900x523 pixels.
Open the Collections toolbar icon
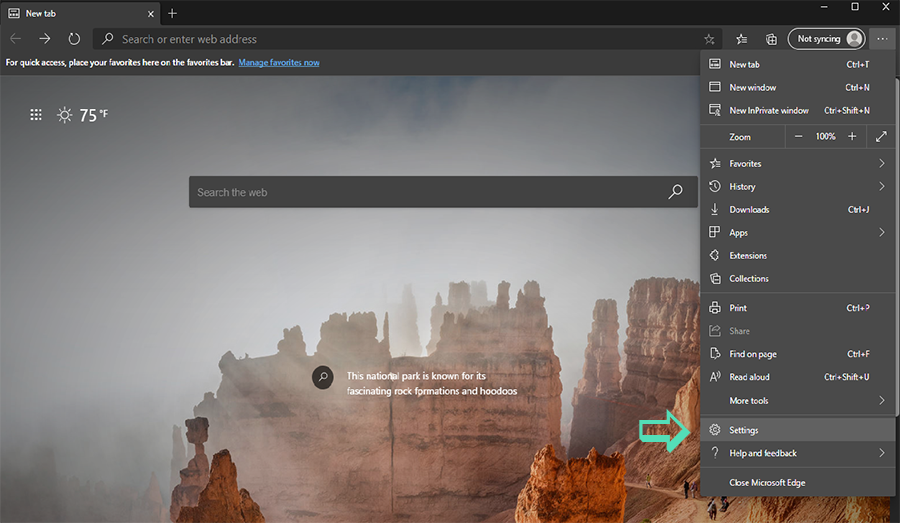(771, 39)
